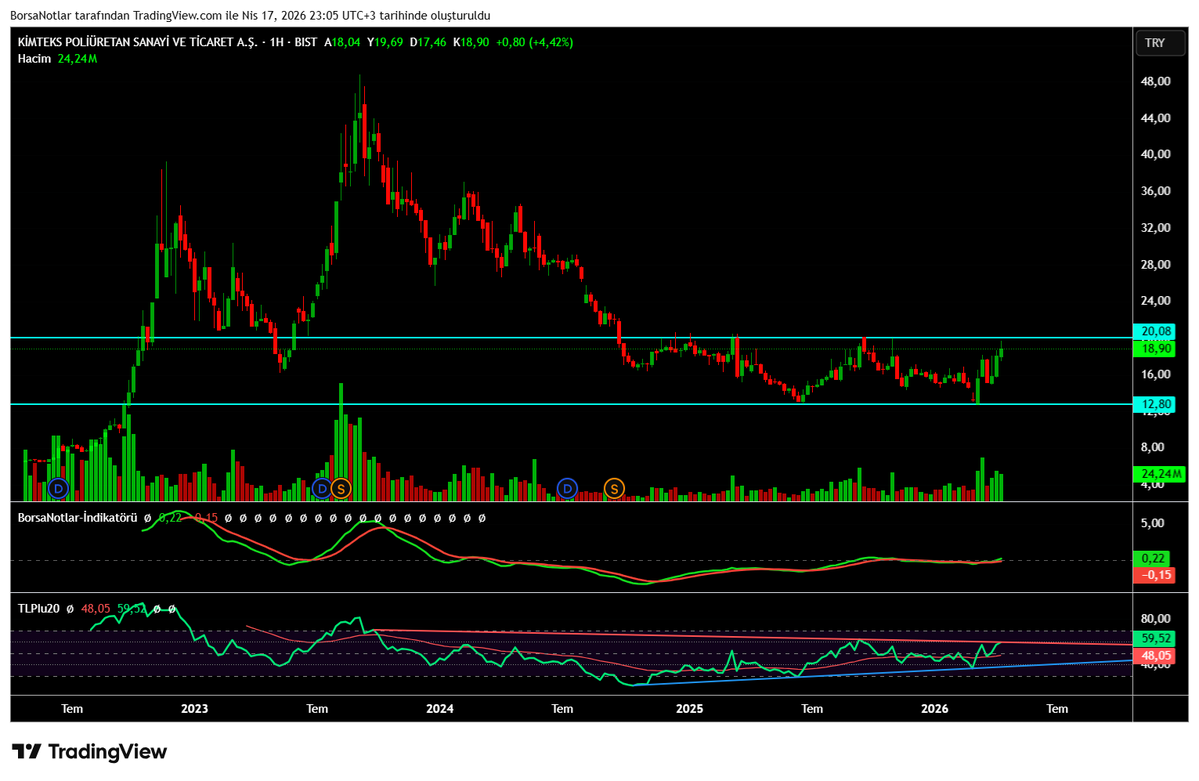Click the 2025 time axis label
The height and width of the screenshot is (781, 1199).
coord(690,709)
